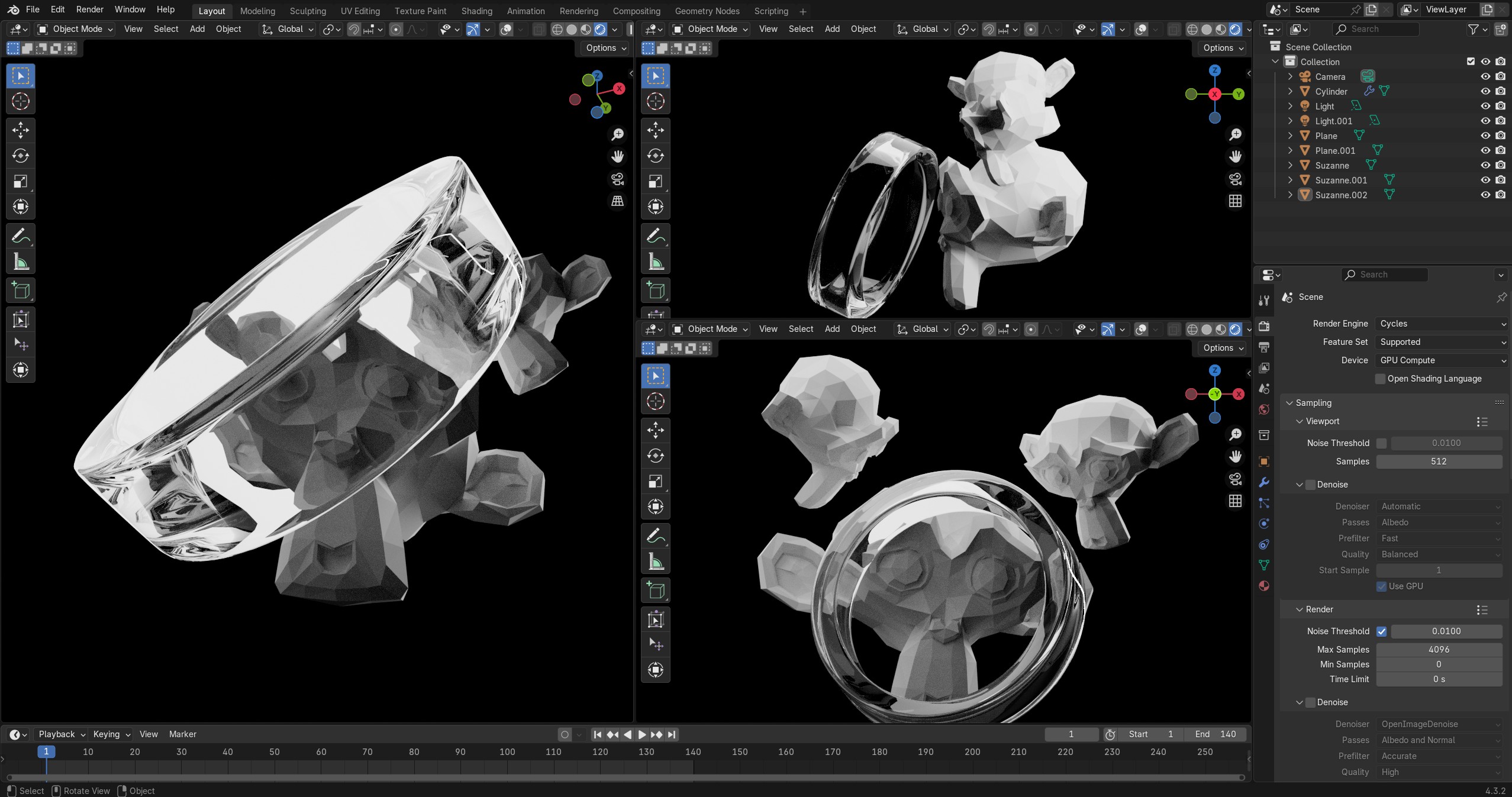Open Object Mode dropdown in left viewport
The height and width of the screenshot is (797, 1512).
(x=75, y=29)
